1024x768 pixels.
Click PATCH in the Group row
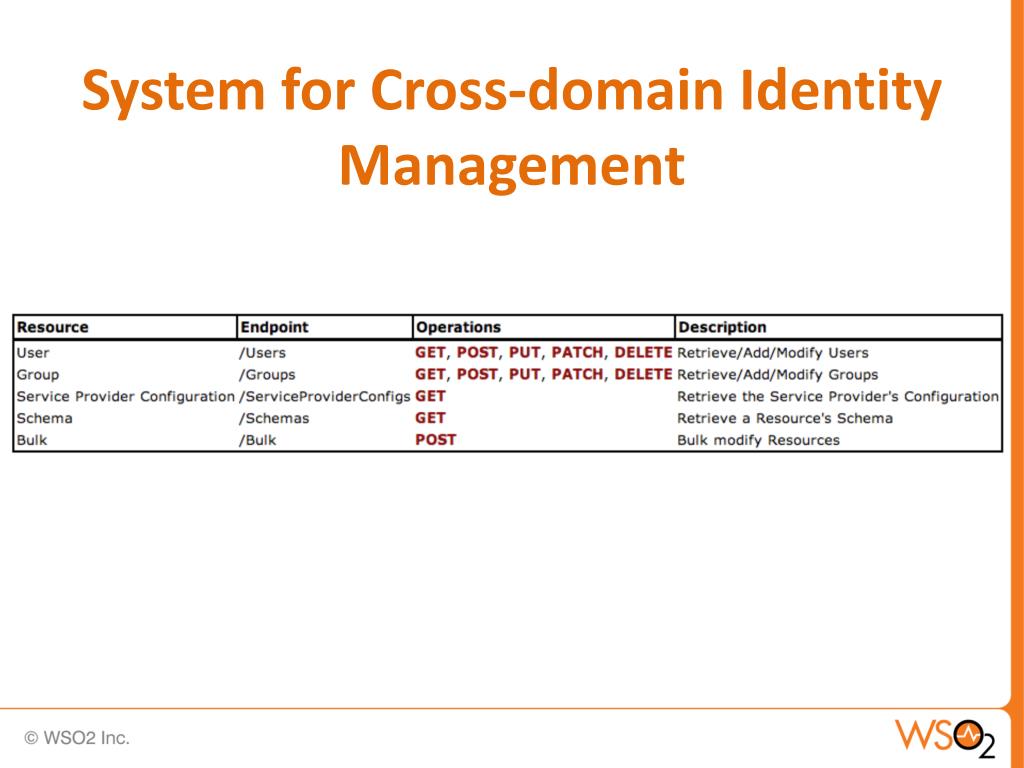point(577,374)
